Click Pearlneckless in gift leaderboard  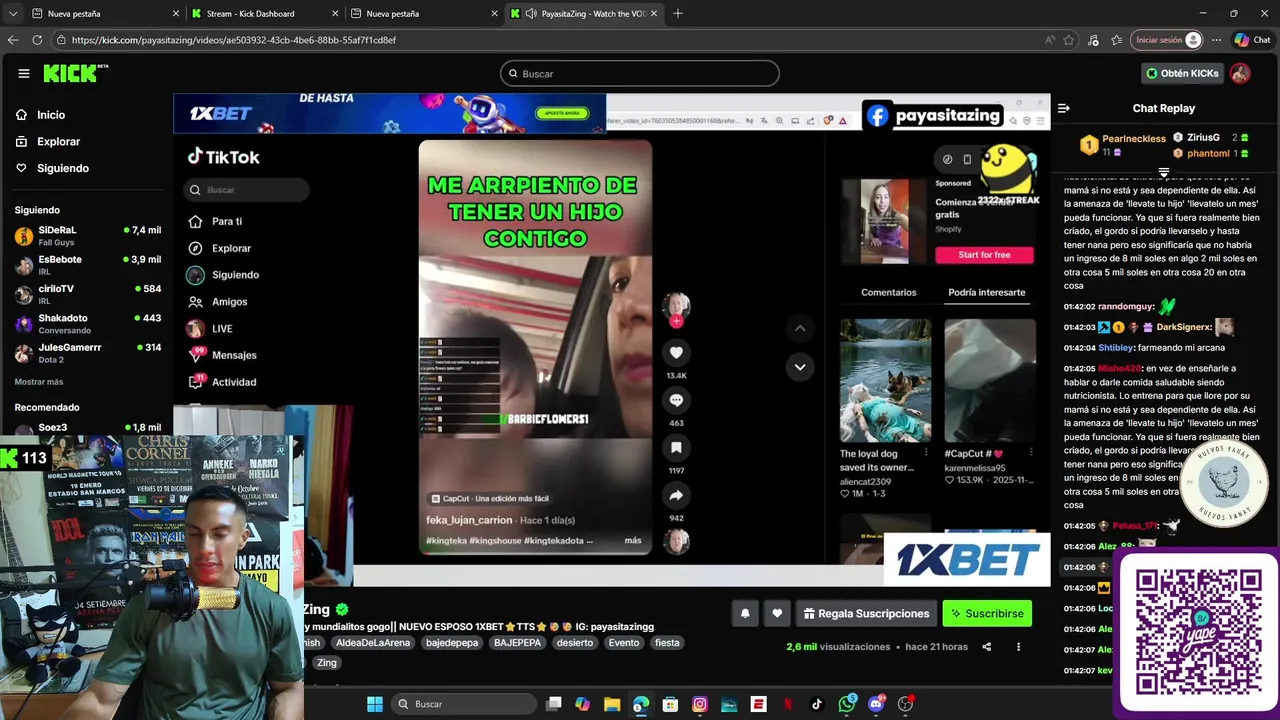(x=1134, y=139)
